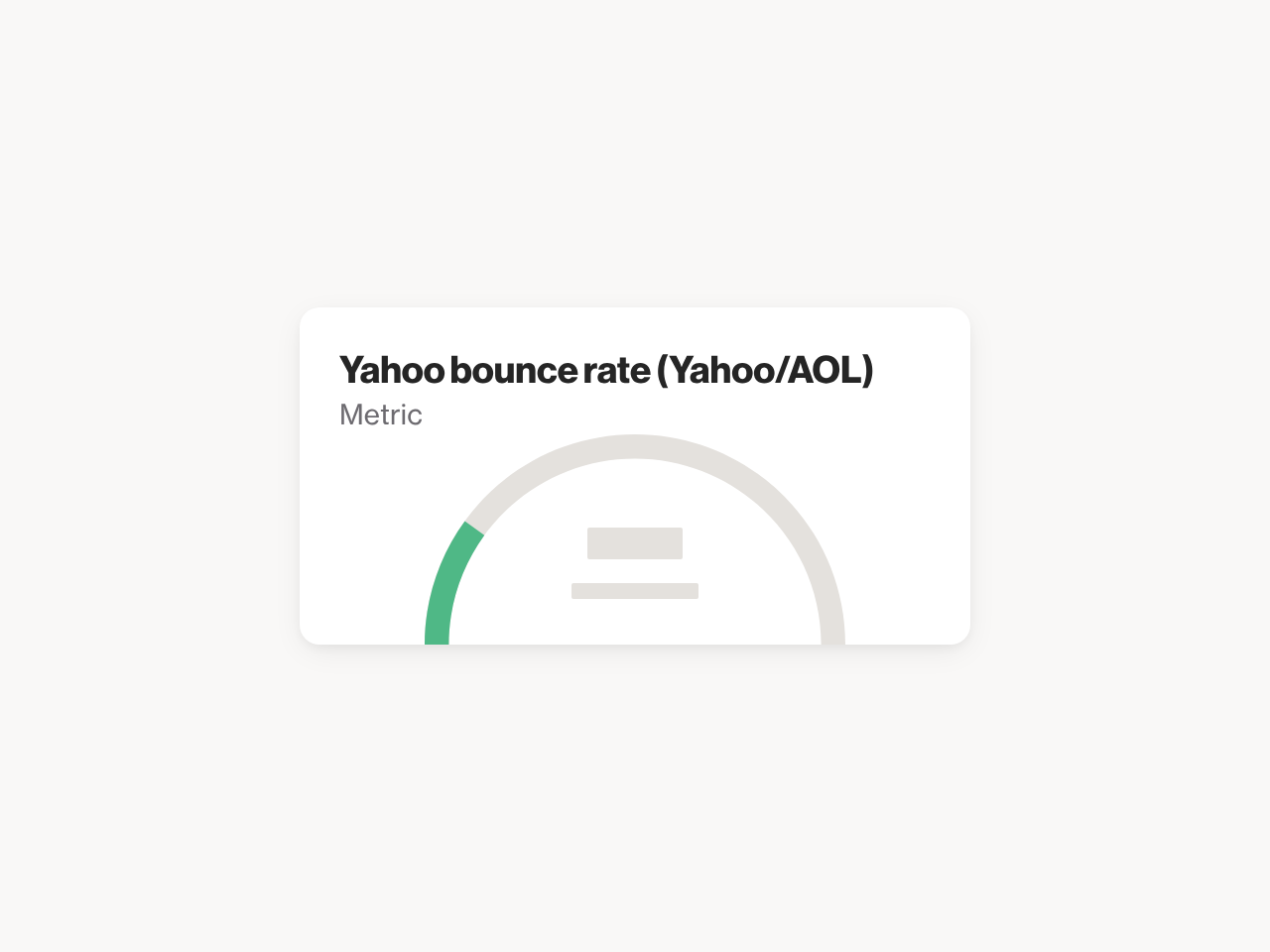Click the thin gray label placeholder bar

(x=635, y=591)
